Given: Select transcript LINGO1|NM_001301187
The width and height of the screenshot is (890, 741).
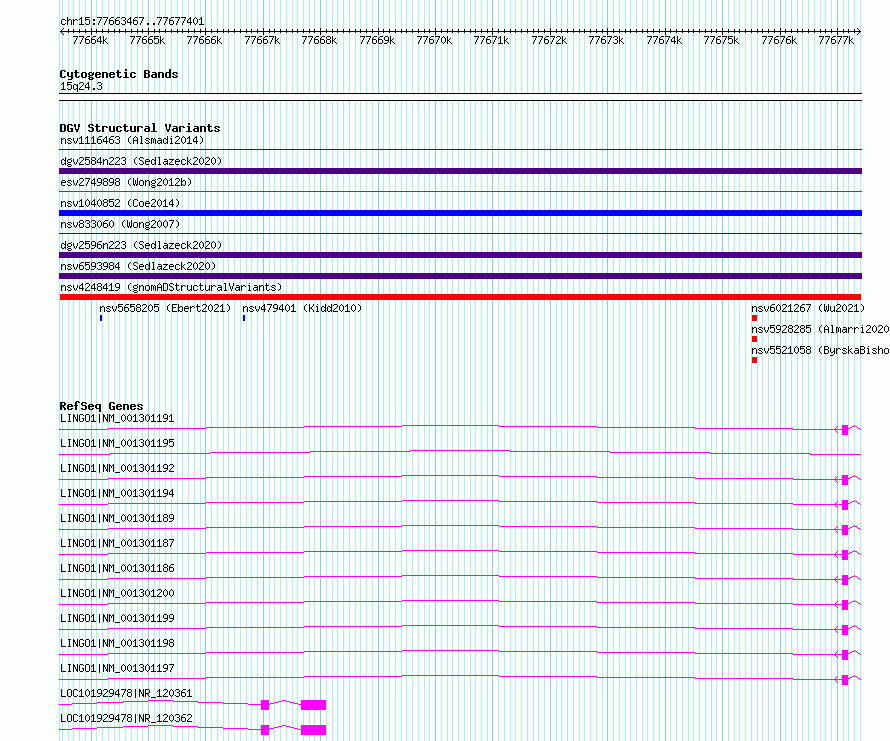Looking at the screenshot, I should (x=117, y=543).
